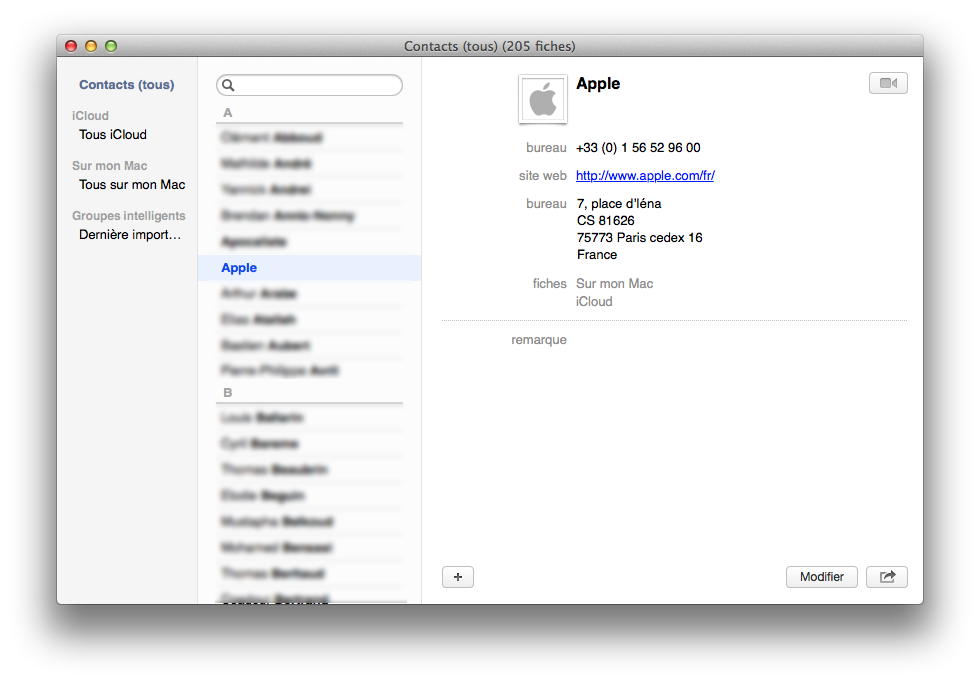
Task: Click the iCloud card source under fiches
Action: (594, 301)
